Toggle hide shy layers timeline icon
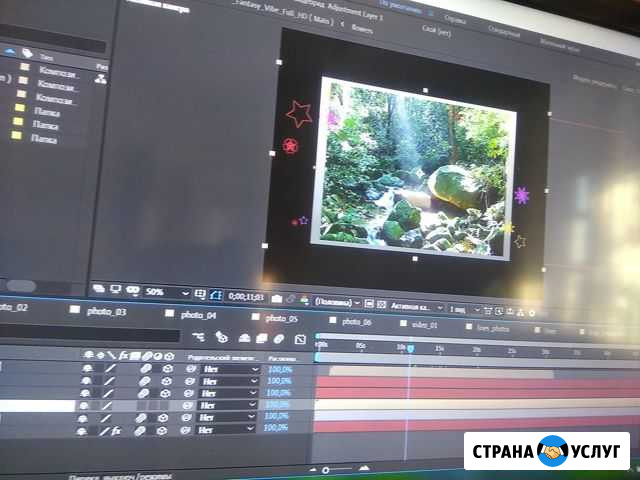640x480 pixels. coord(244,338)
